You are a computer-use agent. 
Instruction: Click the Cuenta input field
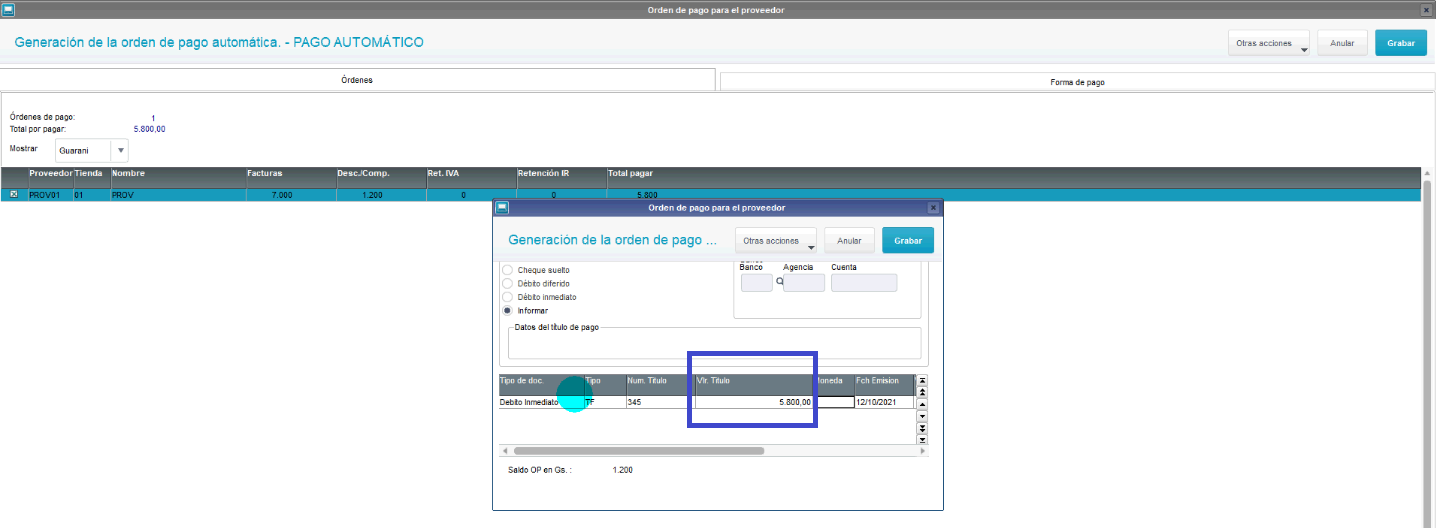click(864, 283)
